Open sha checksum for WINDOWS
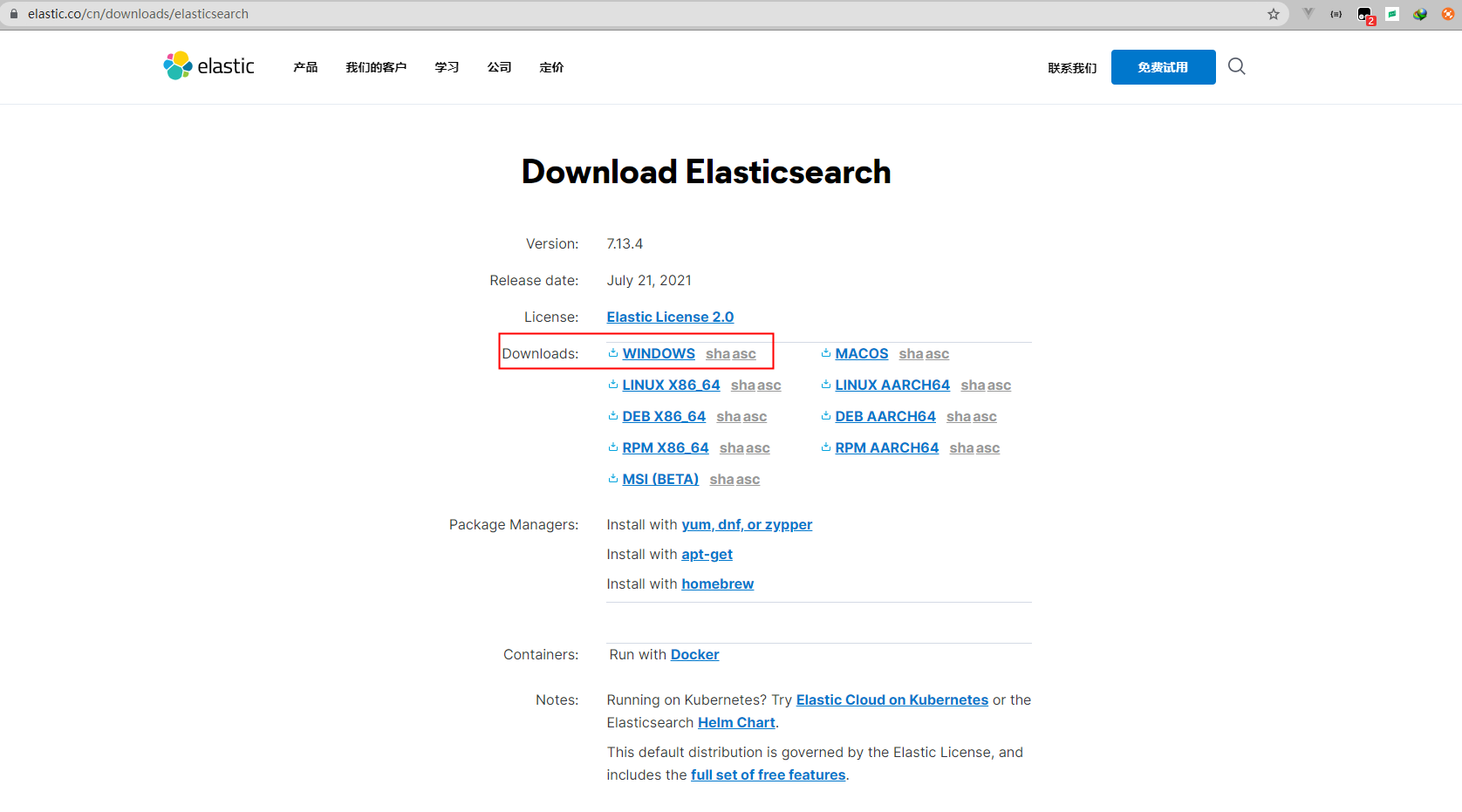1462x812 pixels. tap(718, 353)
